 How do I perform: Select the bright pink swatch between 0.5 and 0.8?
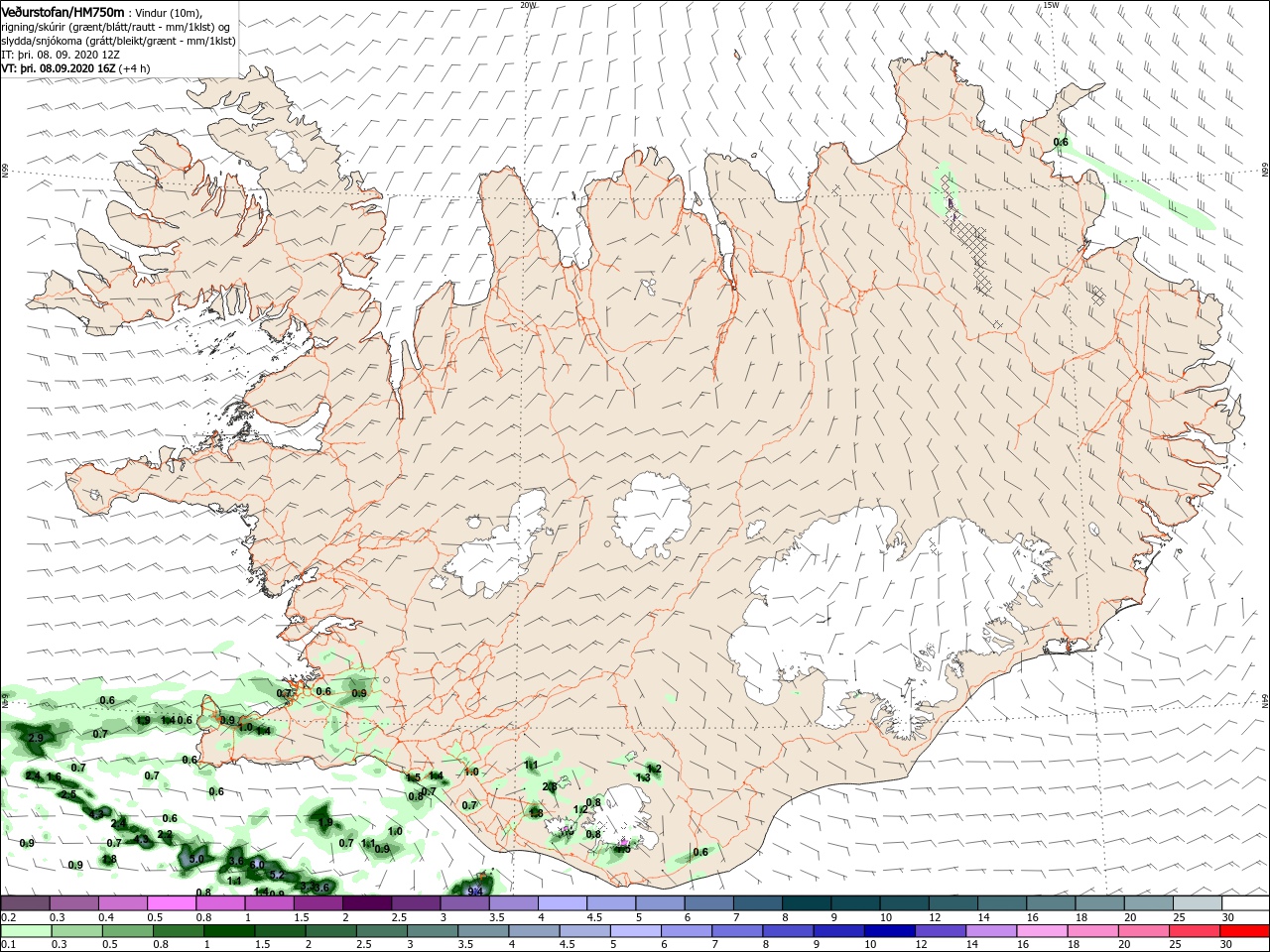(x=171, y=903)
